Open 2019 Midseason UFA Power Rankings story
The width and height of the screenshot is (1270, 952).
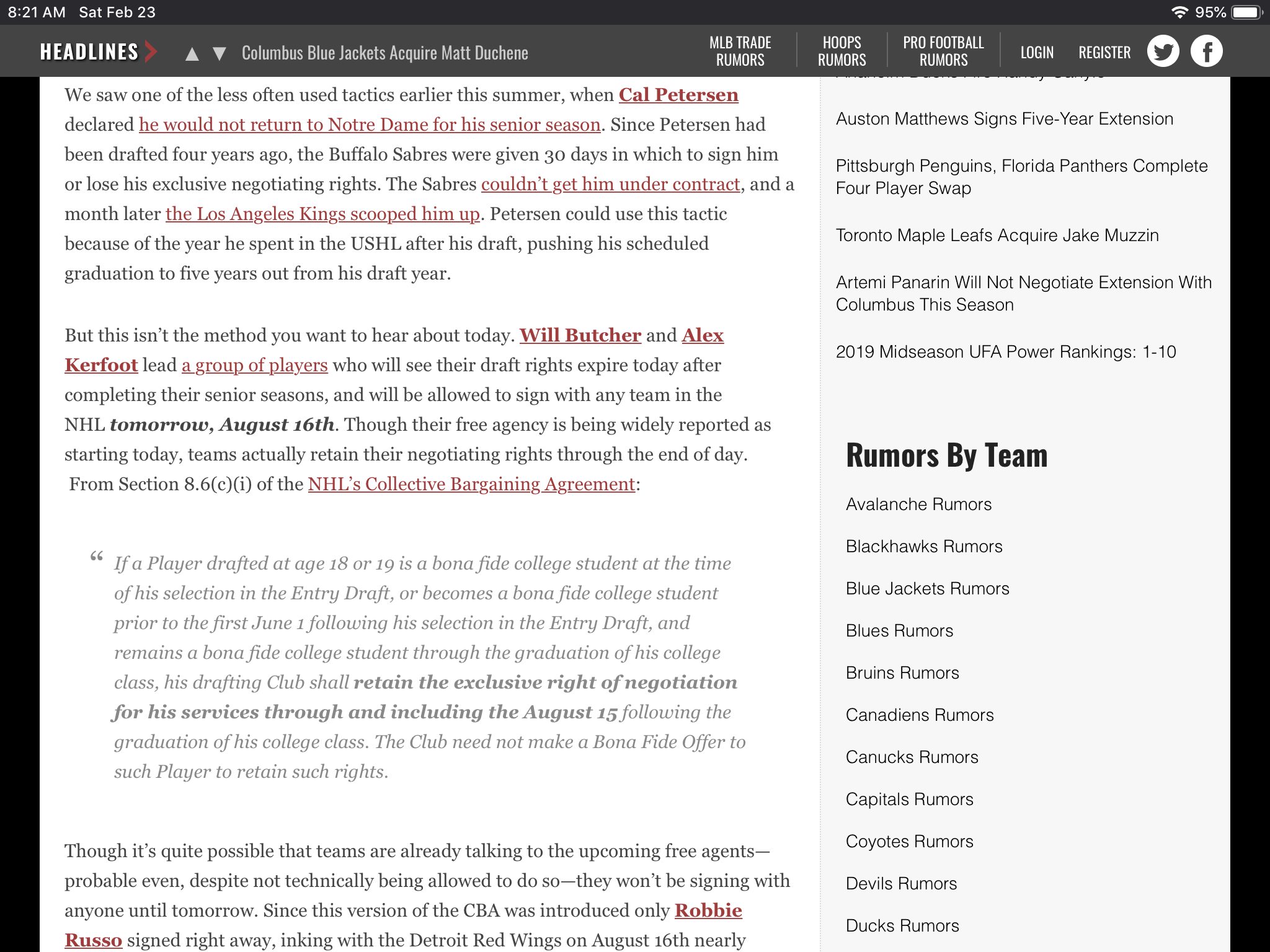click(x=1006, y=352)
